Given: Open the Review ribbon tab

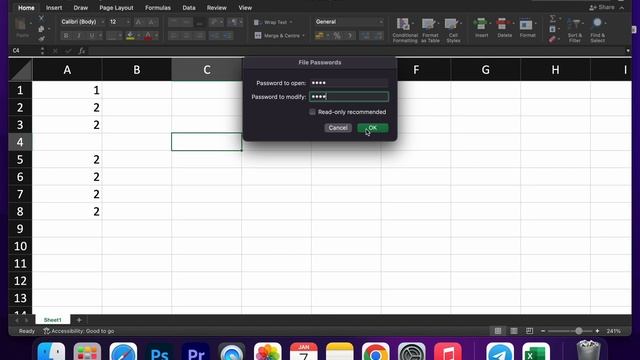Looking at the screenshot, I should 216,8.
